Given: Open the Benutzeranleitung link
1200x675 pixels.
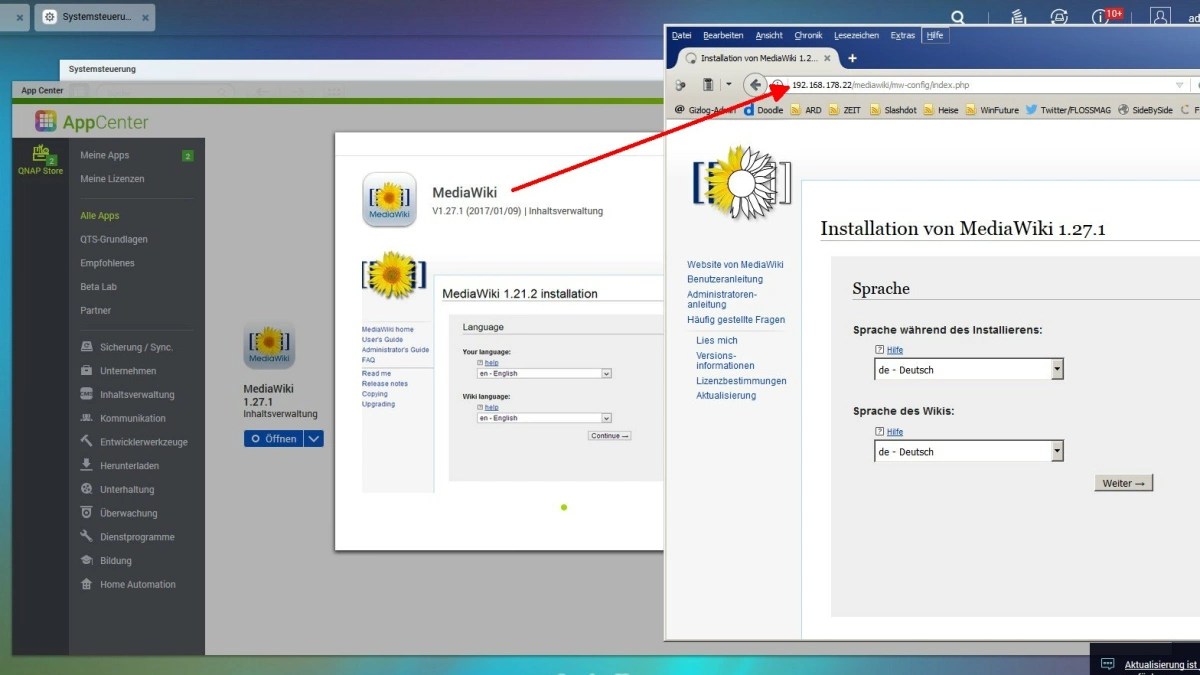Looking at the screenshot, I should pyautogui.click(x=725, y=280).
